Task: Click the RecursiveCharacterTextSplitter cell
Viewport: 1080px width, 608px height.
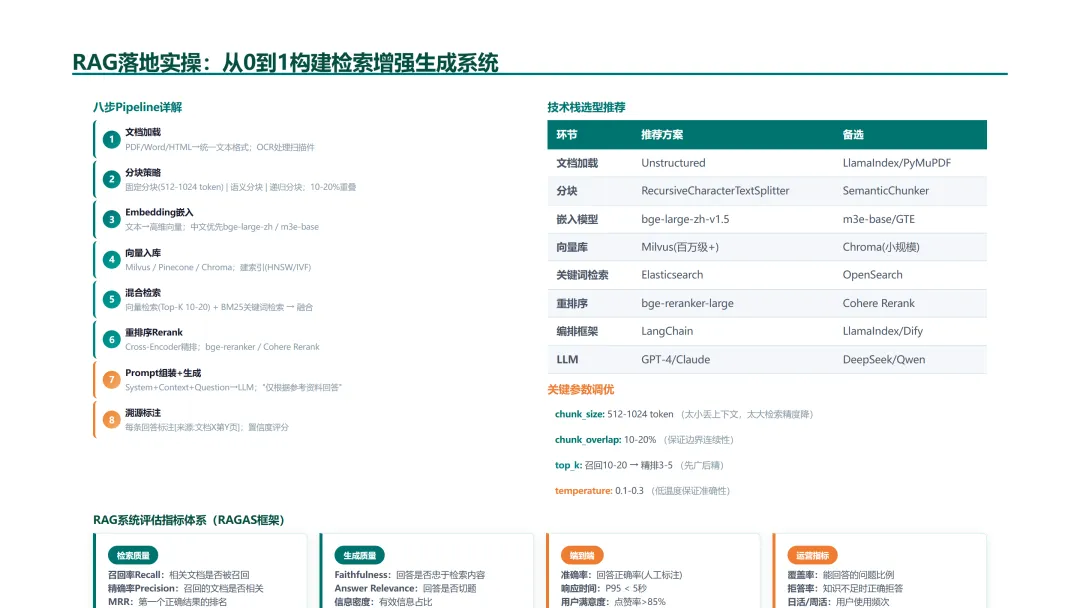Action: tap(715, 191)
